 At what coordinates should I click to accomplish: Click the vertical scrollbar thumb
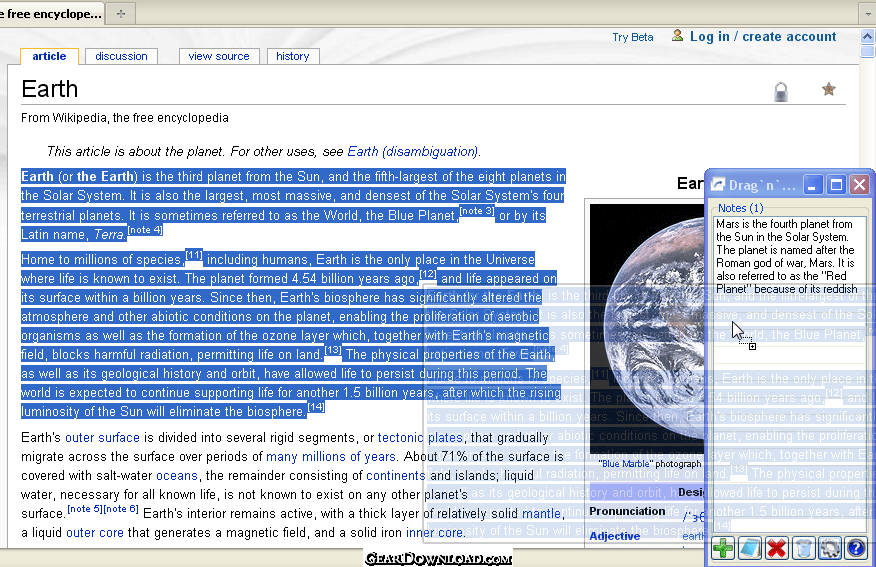pos(867,51)
